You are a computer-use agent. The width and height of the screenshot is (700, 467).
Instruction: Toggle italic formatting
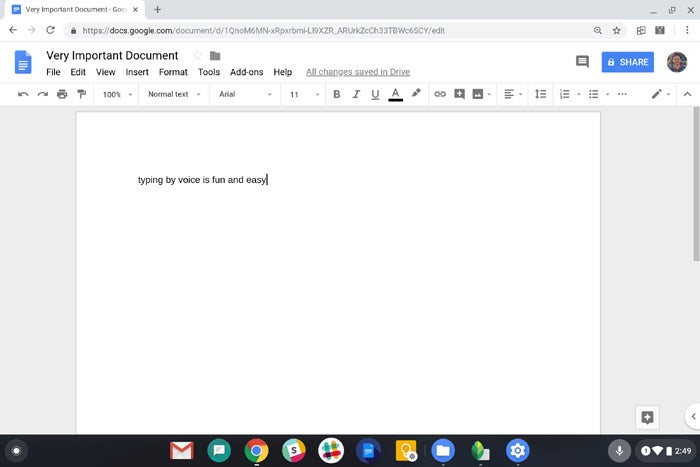[x=356, y=94]
